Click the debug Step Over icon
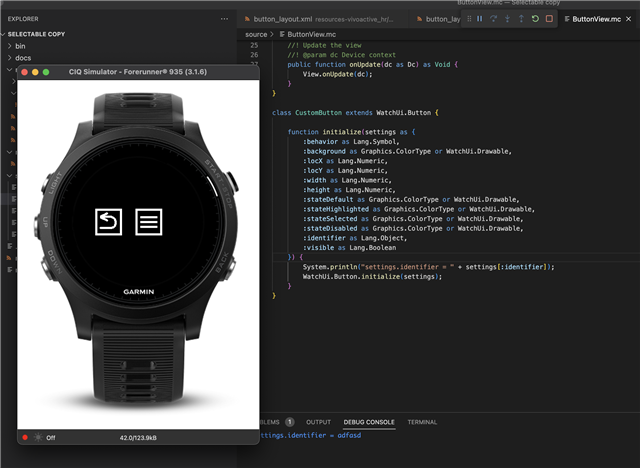 pos(493,19)
